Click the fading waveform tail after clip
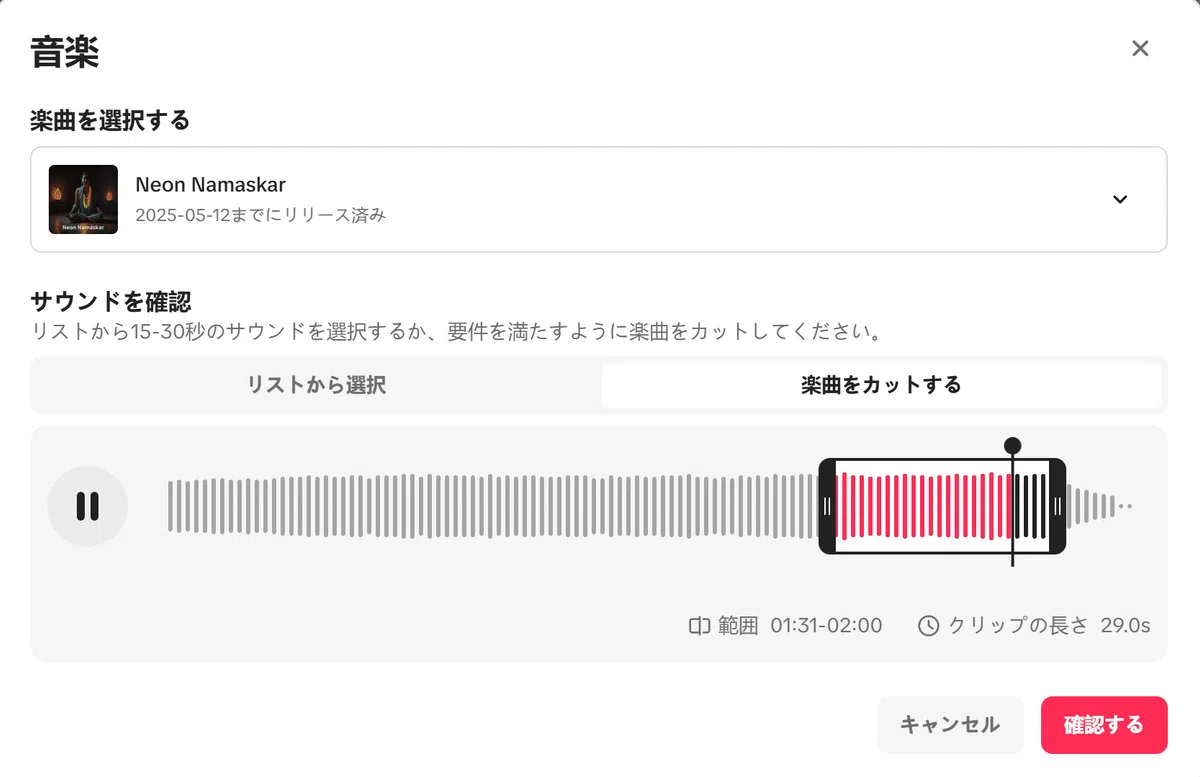Image resolution: width=1200 pixels, height=777 pixels. coord(1100,506)
